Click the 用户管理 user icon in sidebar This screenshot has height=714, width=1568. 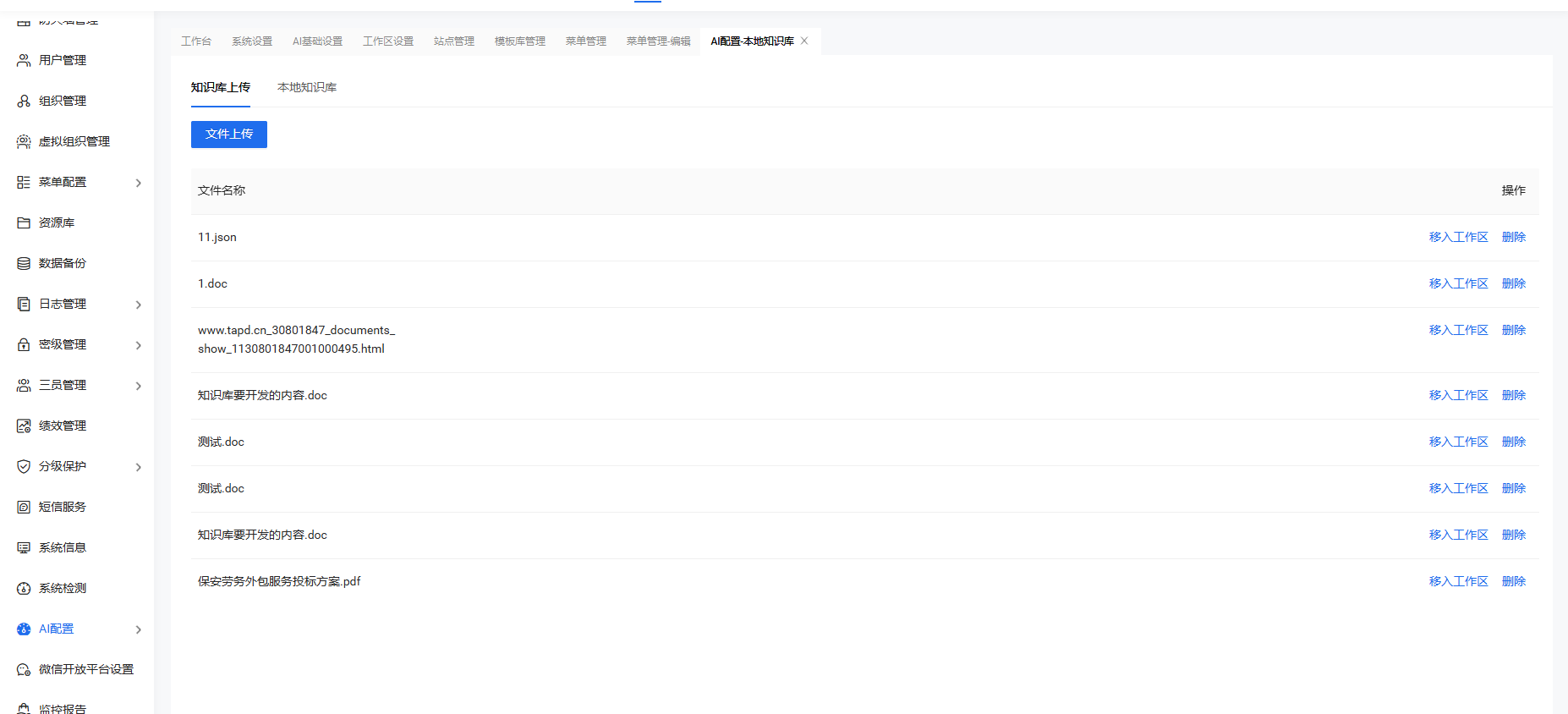click(x=24, y=61)
